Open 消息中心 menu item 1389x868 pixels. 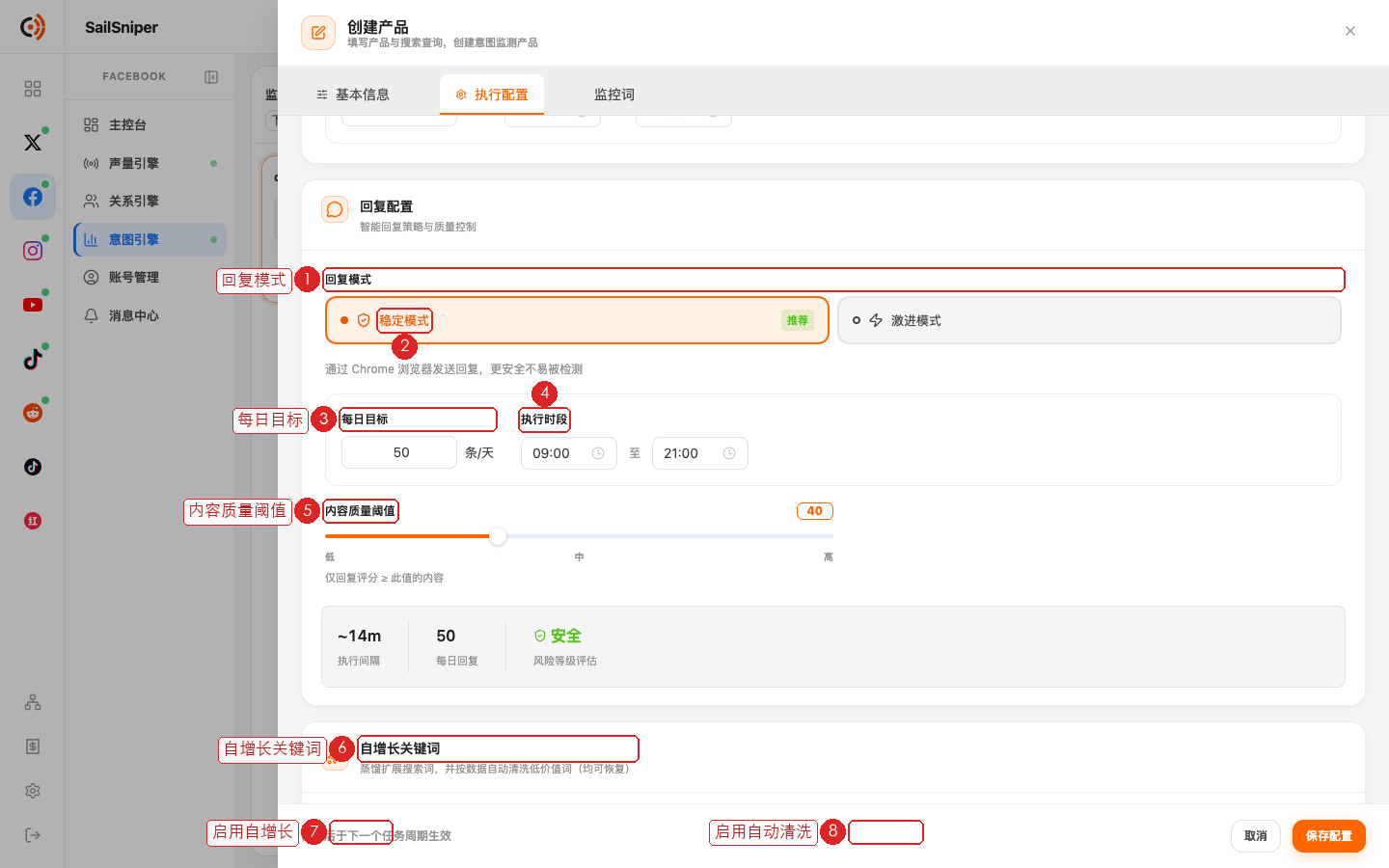150,315
